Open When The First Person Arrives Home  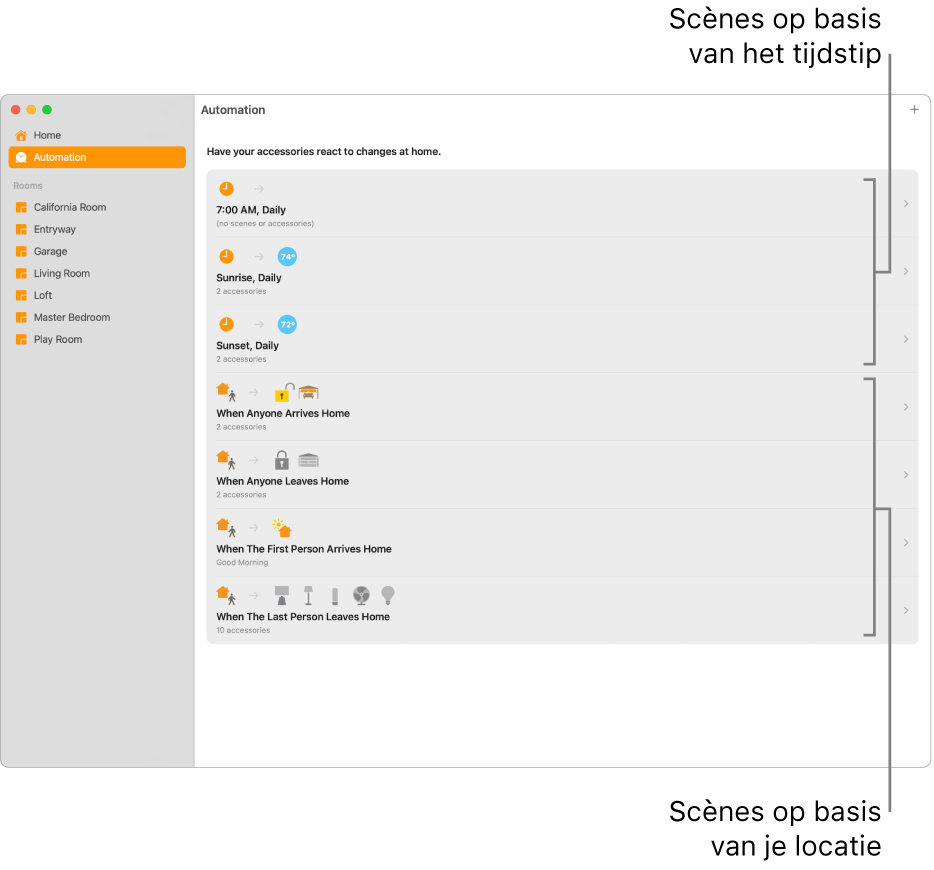click(562, 542)
